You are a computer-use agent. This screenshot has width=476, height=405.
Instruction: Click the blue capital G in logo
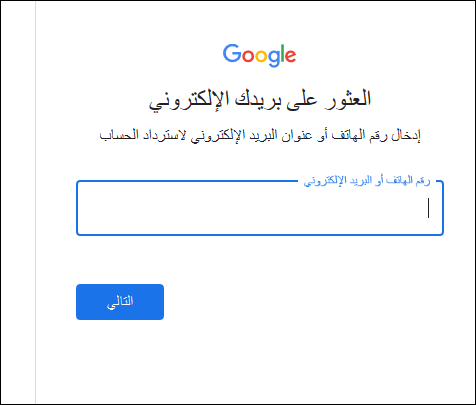coord(232,53)
